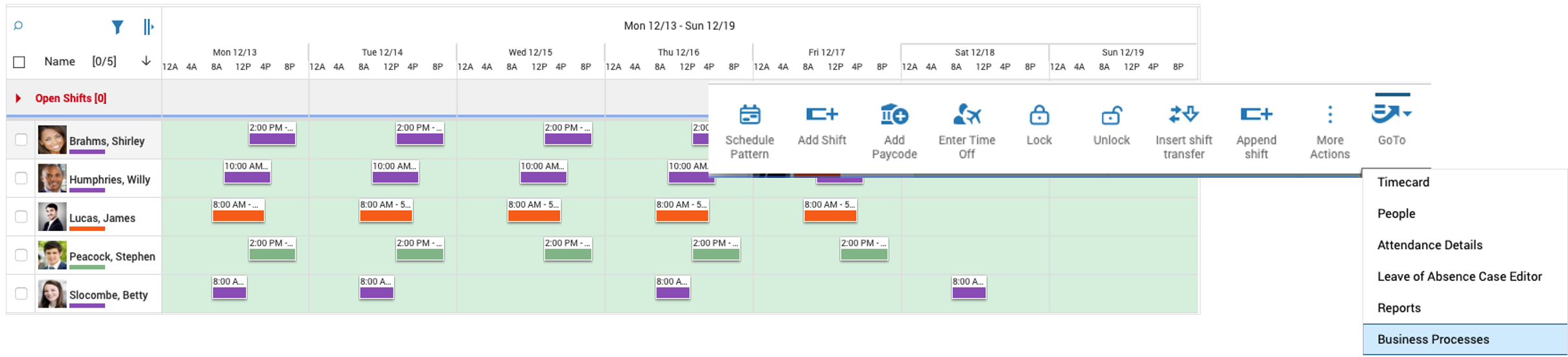Viewport: 1568px width, 357px height.
Task: Click the Reports menu entry
Action: tap(1398, 308)
